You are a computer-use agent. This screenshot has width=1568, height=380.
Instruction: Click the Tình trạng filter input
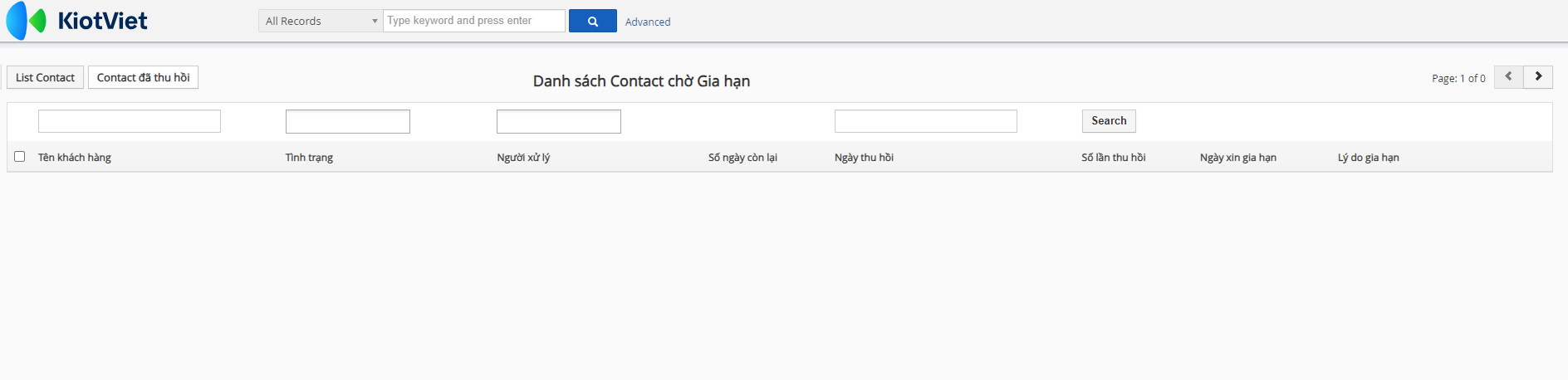tap(347, 121)
